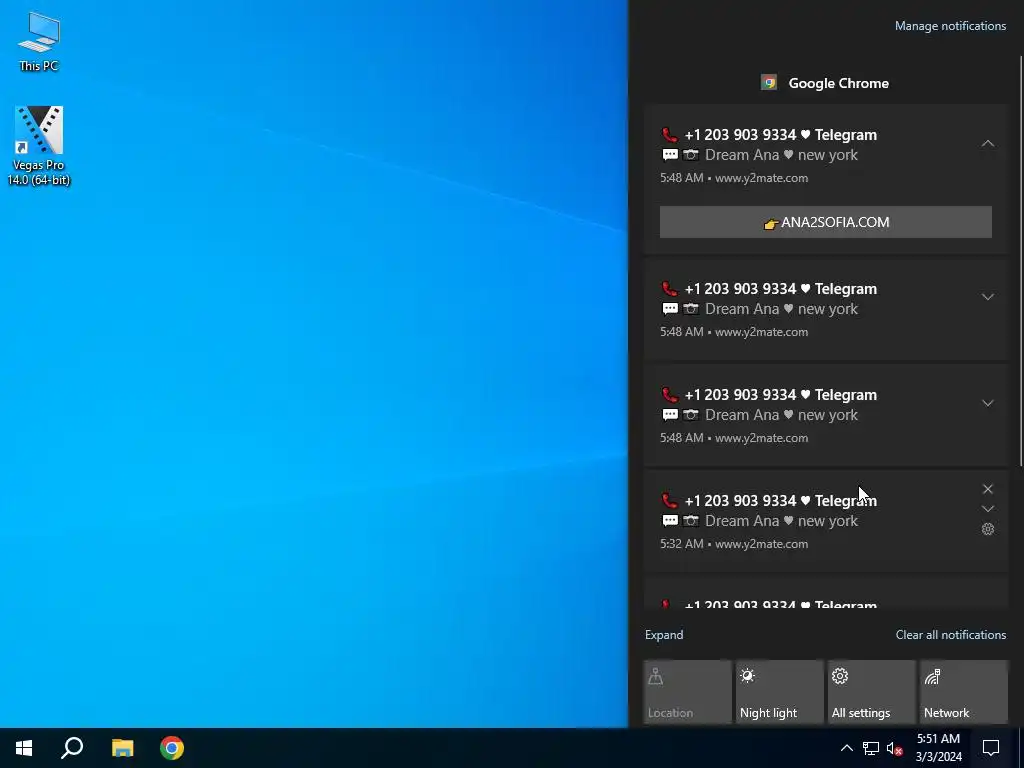Open Manage notifications link
Viewport: 1024px width, 768px height.
[950, 26]
